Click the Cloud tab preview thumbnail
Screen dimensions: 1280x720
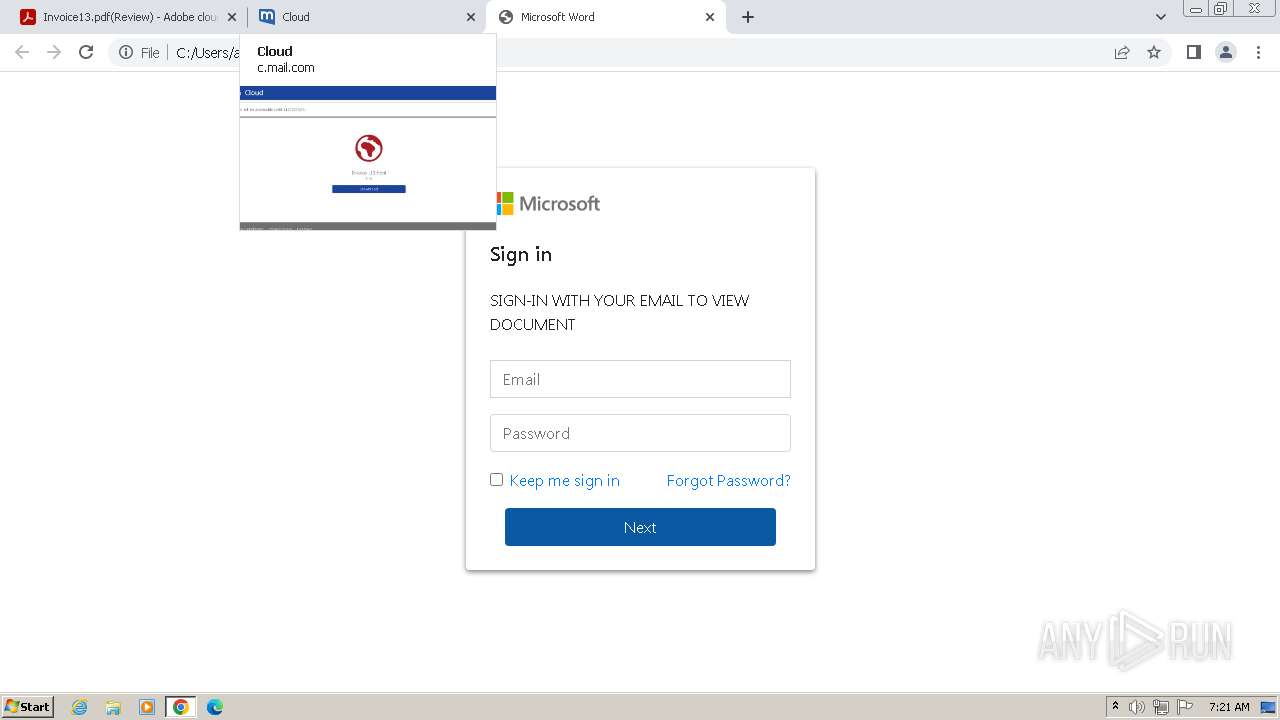pyautogui.click(x=368, y=158)
